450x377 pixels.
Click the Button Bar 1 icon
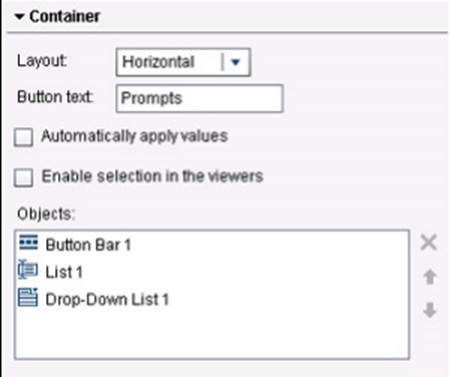click(28, 243)
